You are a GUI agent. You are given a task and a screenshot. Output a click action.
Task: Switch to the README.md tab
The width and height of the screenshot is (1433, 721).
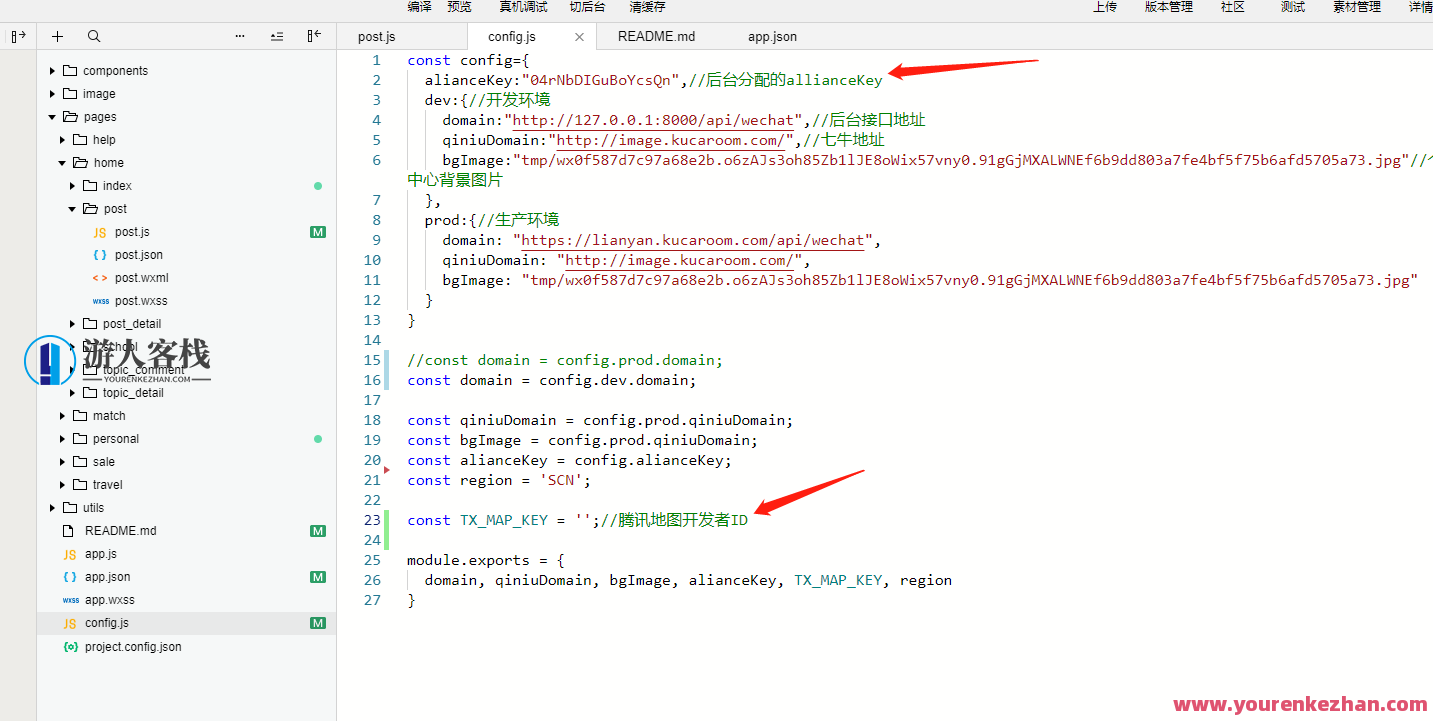click(x=656, y=37)
